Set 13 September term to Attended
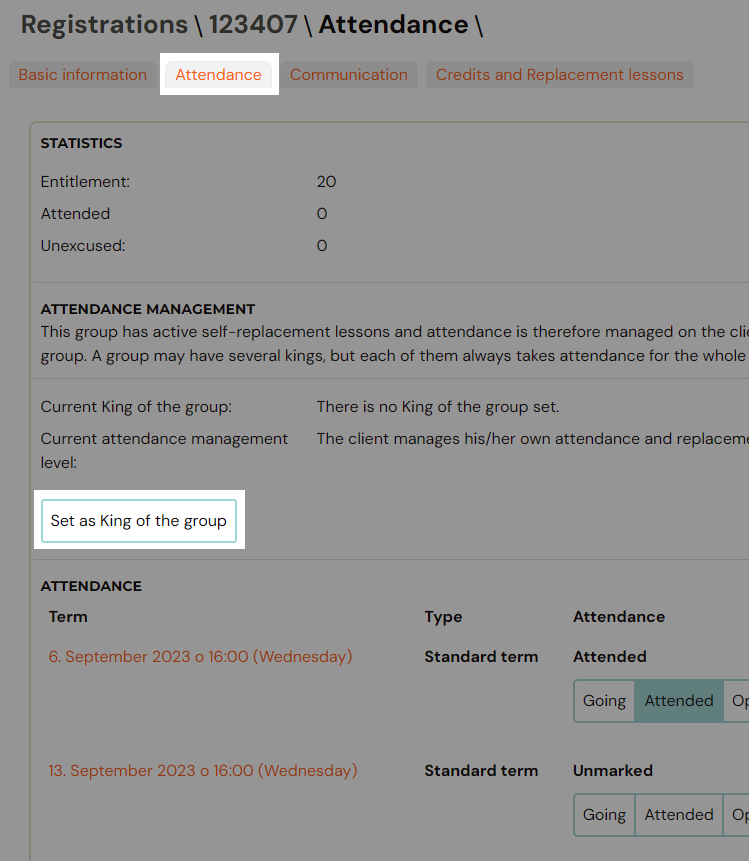This screenshot has width=749, height=861. (x=678, y=815)
